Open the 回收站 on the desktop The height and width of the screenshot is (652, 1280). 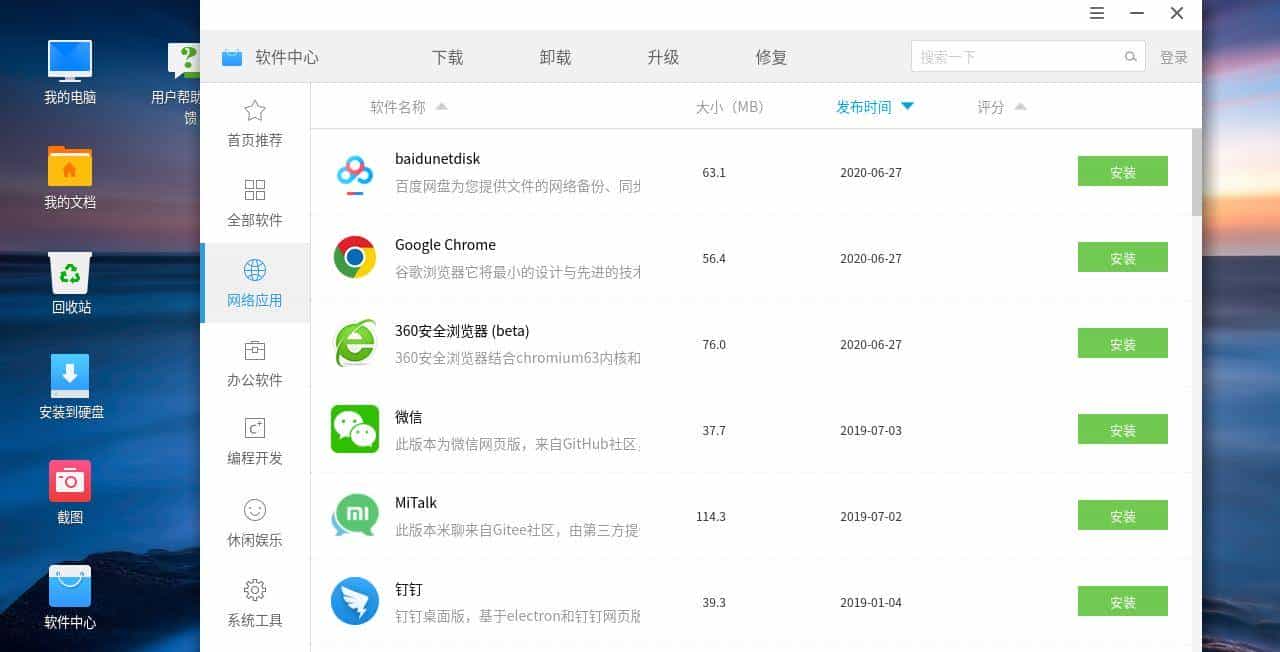click(69, 278)
